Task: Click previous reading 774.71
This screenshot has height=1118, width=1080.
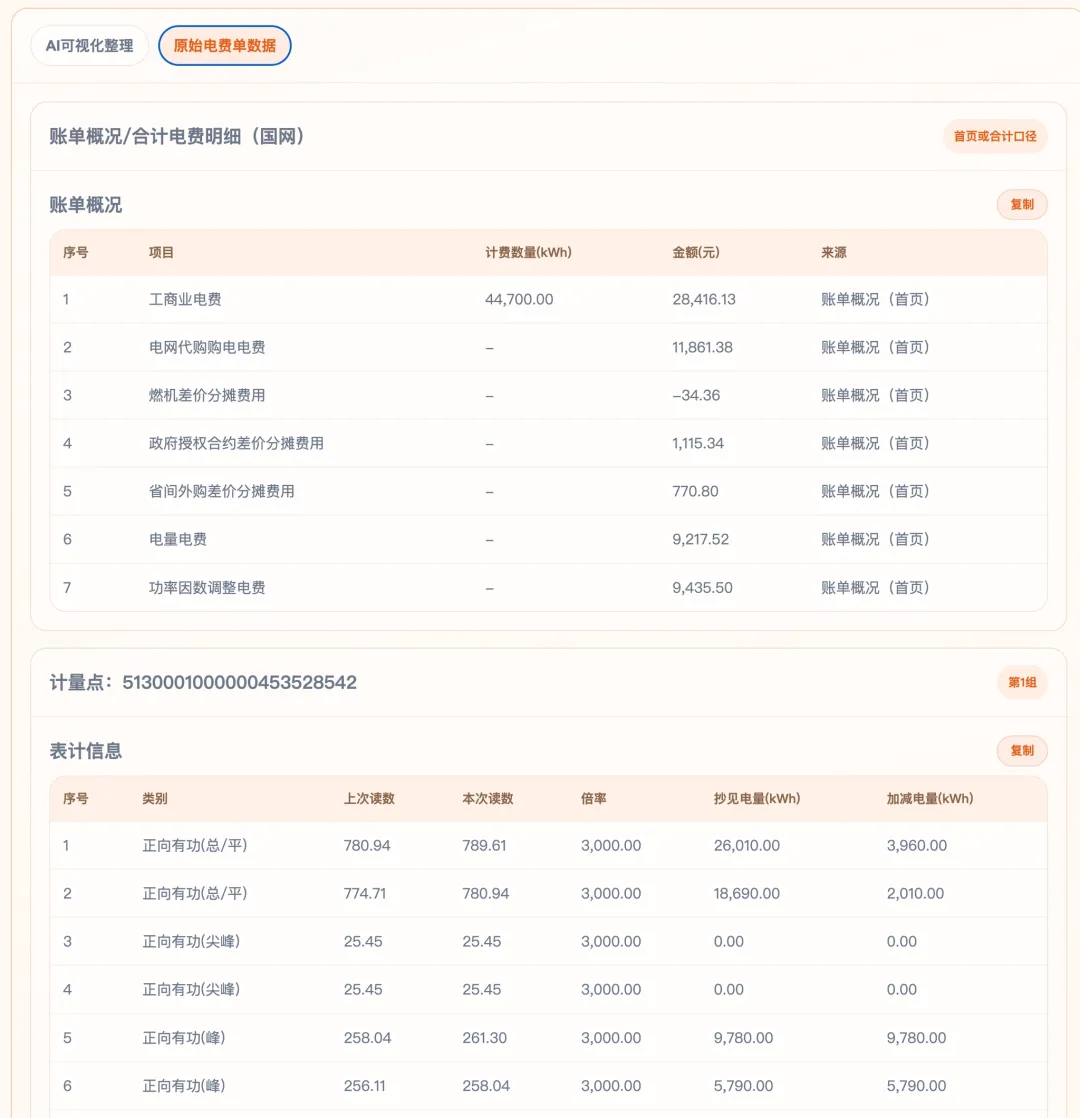Action: coord(365,893)
